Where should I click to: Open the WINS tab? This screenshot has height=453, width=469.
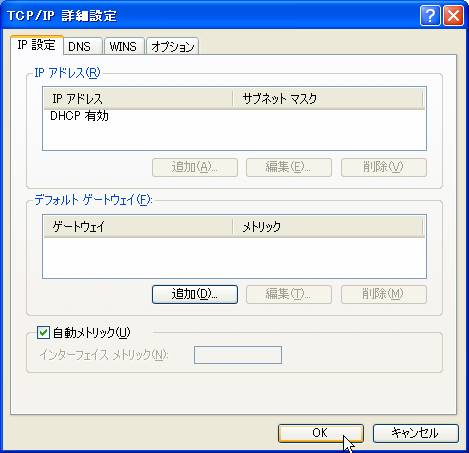click(124, 46)
